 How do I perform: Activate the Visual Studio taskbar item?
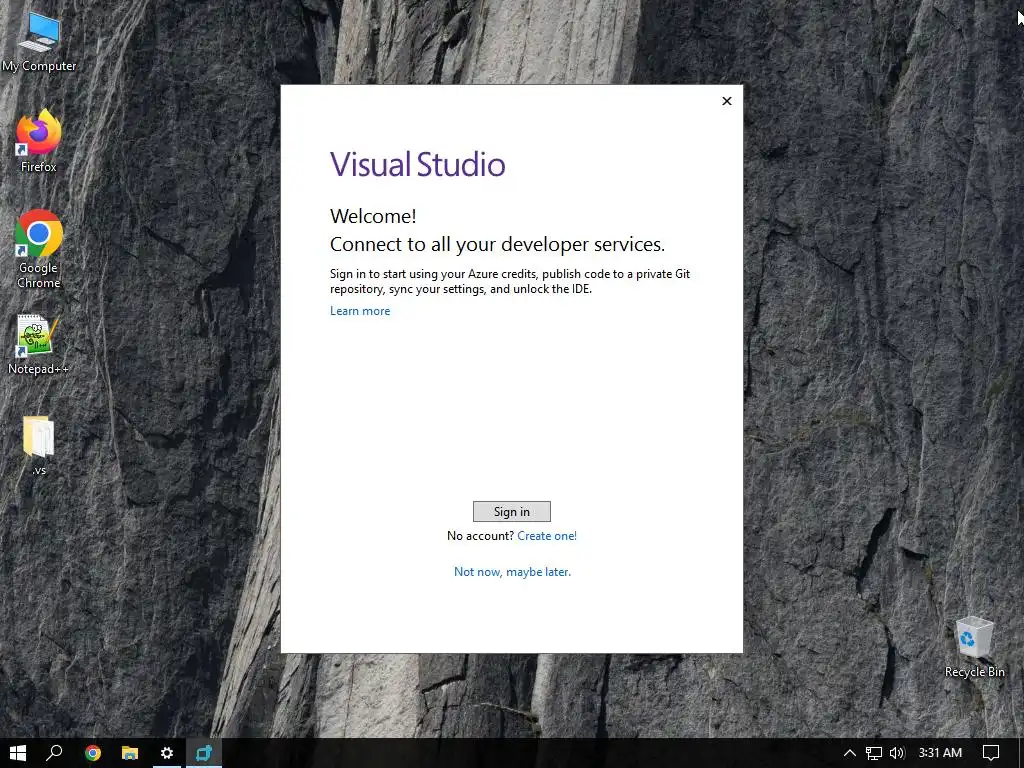pos(204,753)
